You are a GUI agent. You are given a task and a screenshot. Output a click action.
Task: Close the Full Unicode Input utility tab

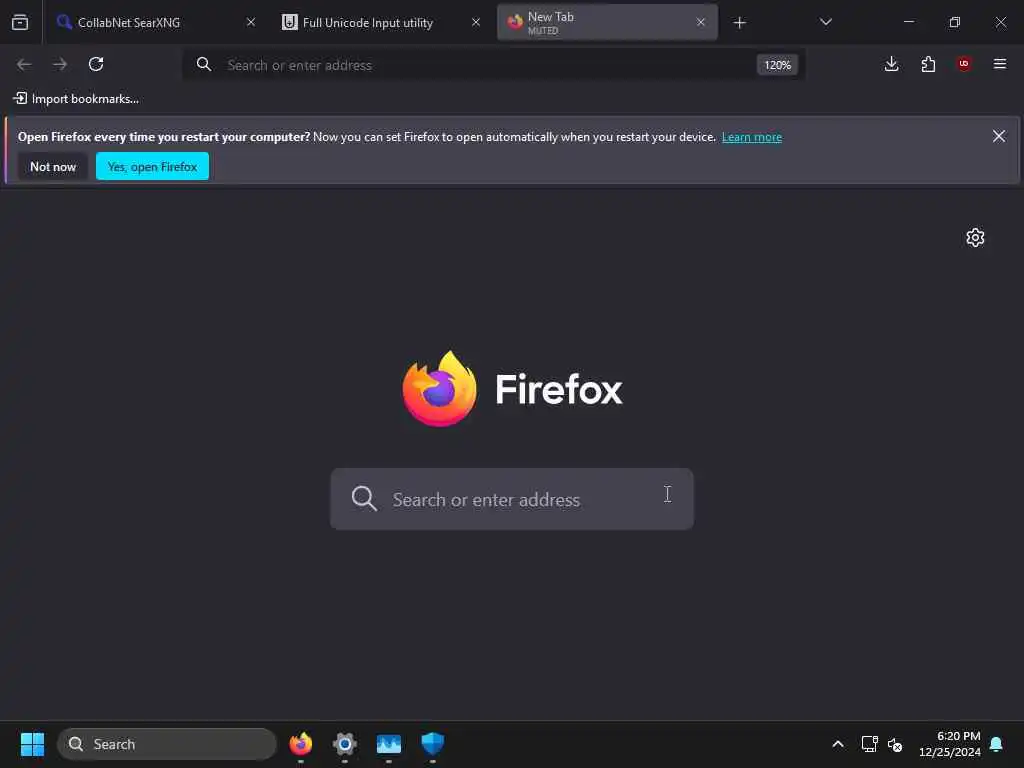click(476, 22)
